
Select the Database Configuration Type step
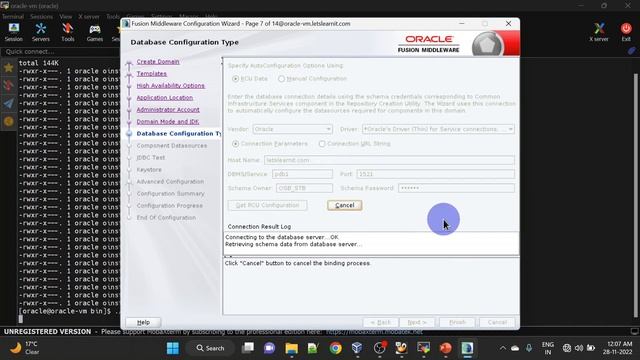click(178, 133)
